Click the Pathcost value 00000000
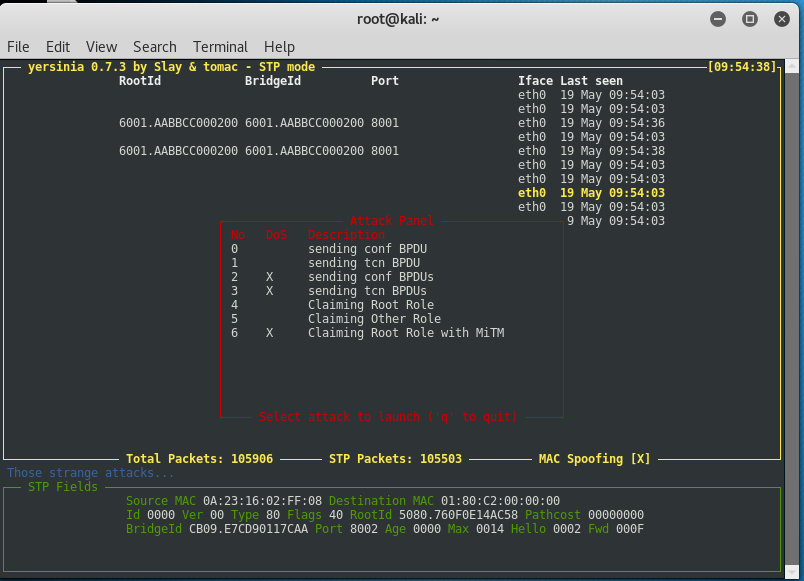This screenshot has width=804, height=581. (616, 514)
